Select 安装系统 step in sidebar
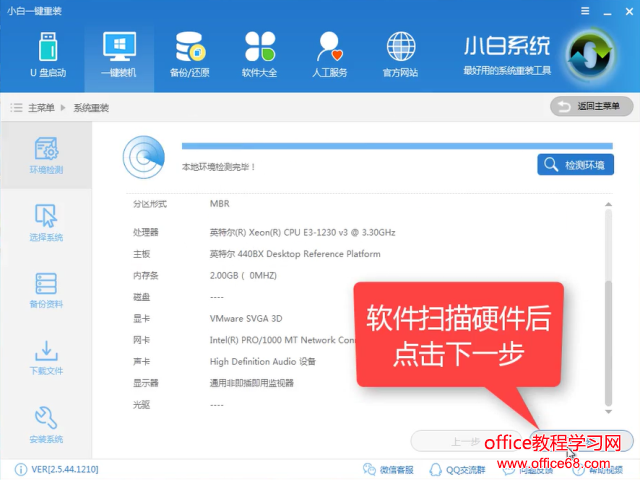This screenshot has height=480, width=640. click(x=46, y=425)
